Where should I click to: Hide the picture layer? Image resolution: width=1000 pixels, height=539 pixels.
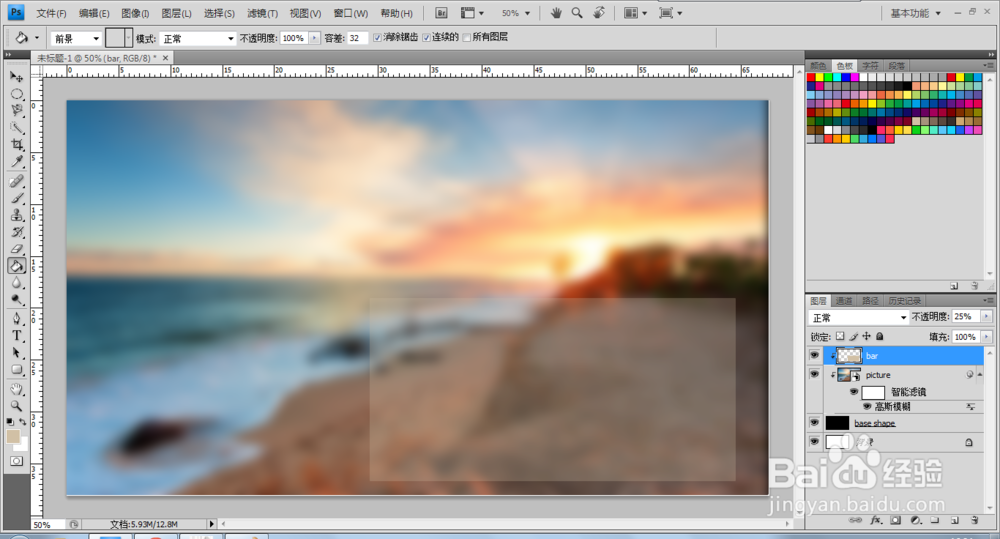pyautogui.click(x=814, y=374)
